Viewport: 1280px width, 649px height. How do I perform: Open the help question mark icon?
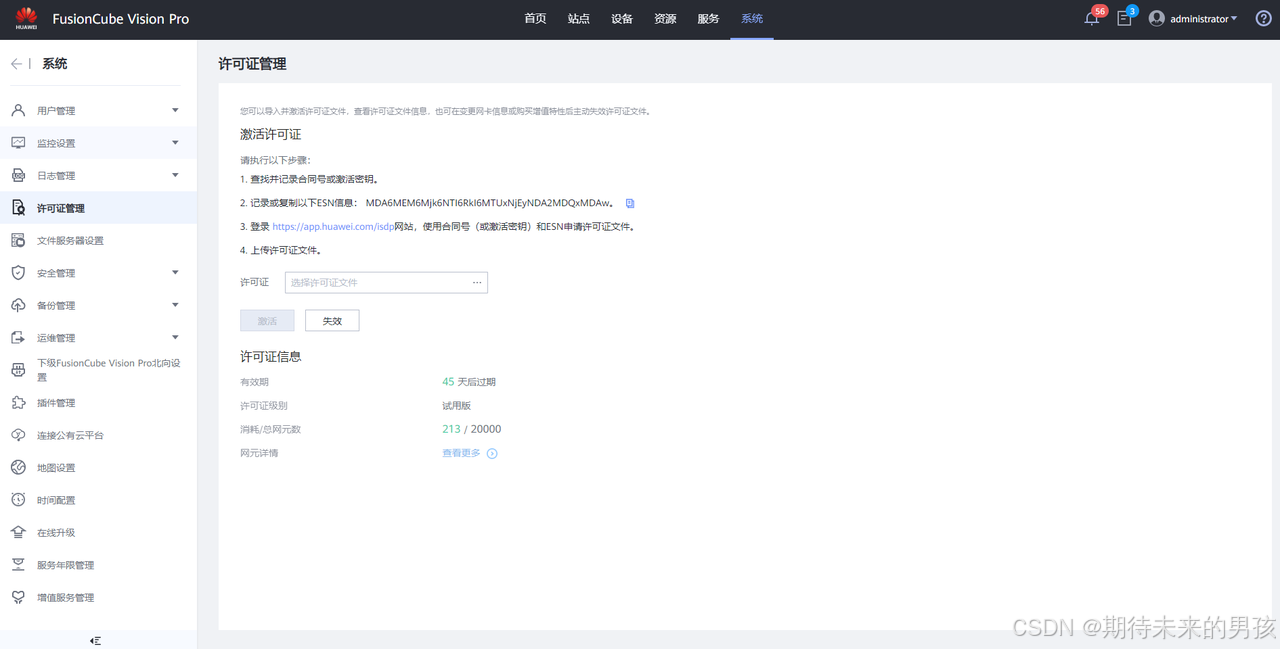click(1263, 19)
